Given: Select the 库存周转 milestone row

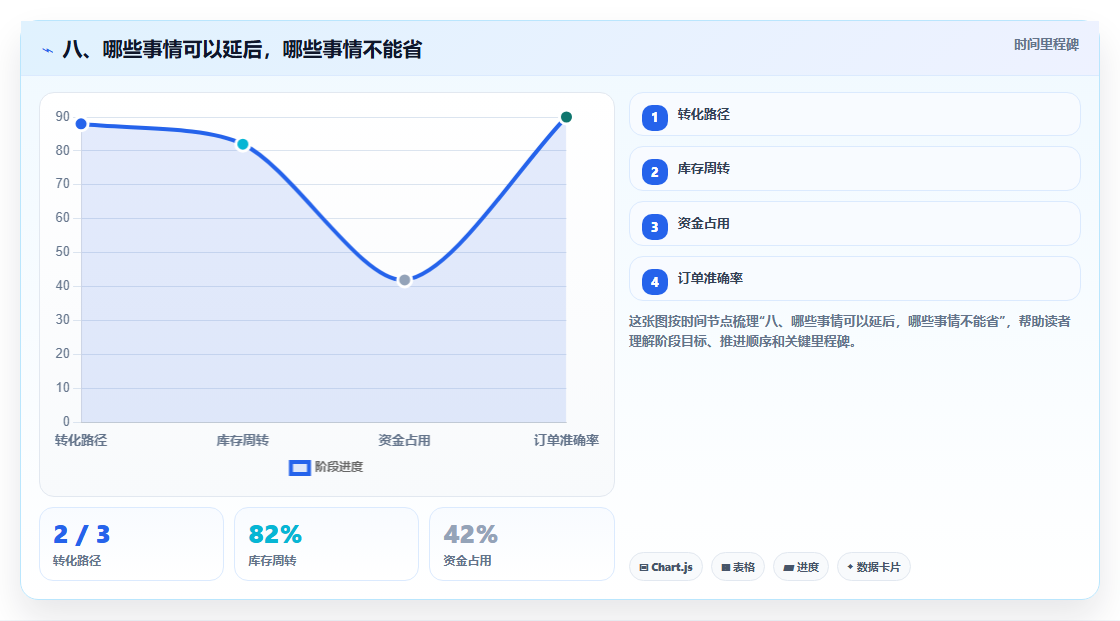Looking at the screenshot, I should (x=854, y=169).
